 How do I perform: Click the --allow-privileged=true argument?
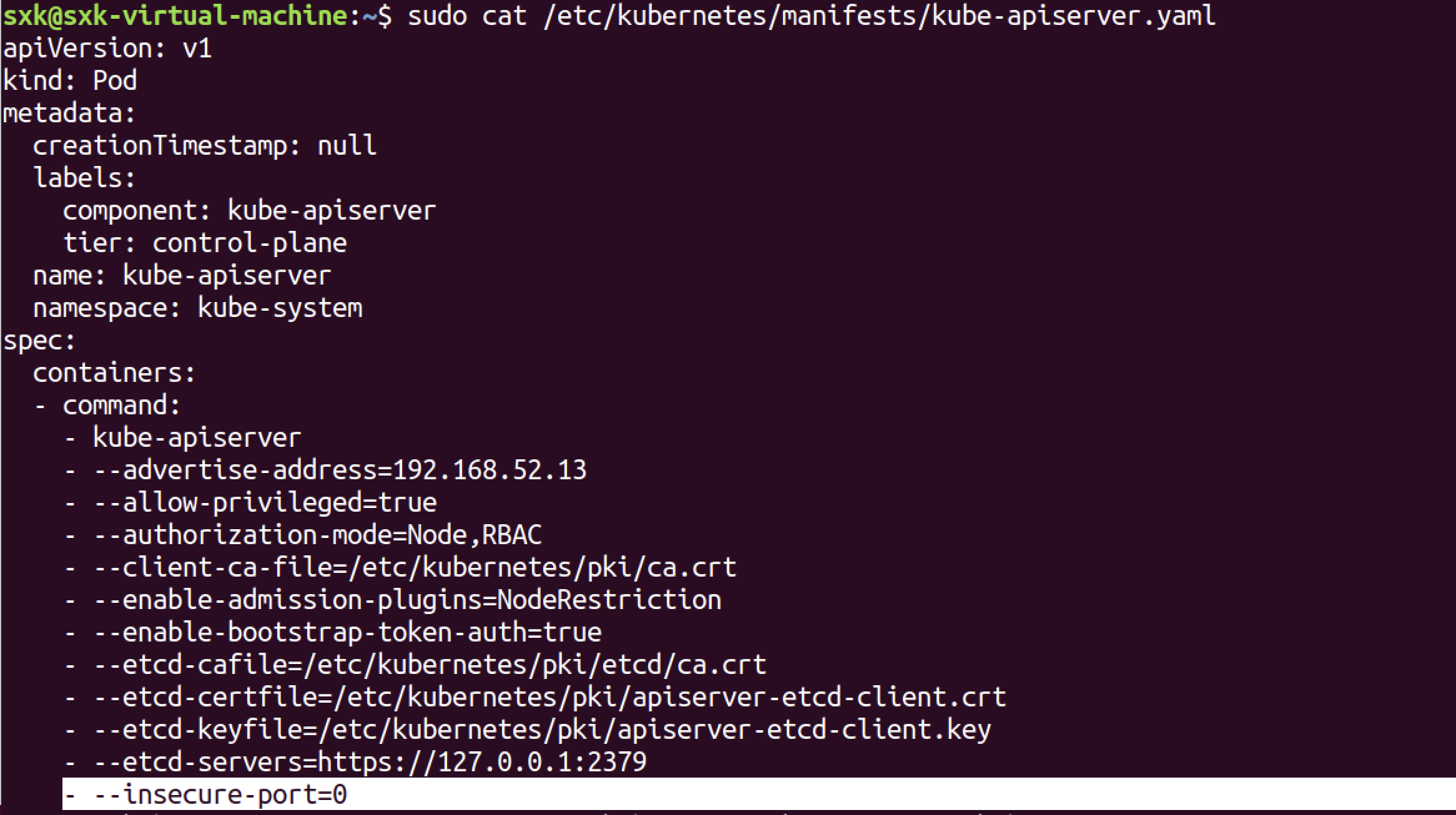click(265, 503)
